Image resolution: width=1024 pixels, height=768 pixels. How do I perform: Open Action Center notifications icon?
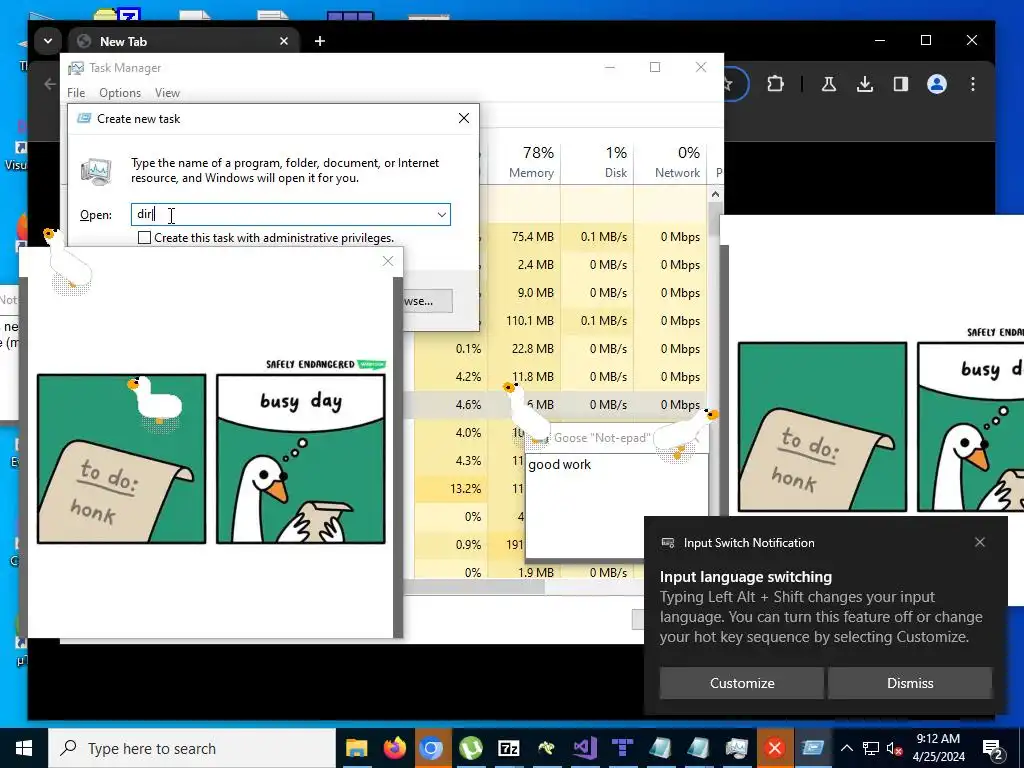[x=993, y=748]
